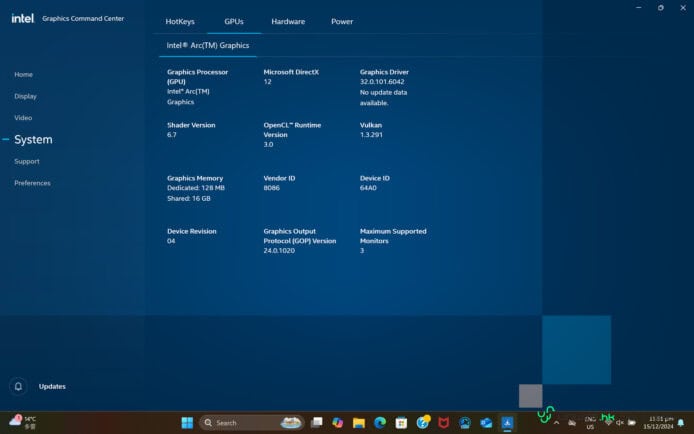The image size is (694, 434).
Task: Open the HotKeys tab
Action: 180,22
